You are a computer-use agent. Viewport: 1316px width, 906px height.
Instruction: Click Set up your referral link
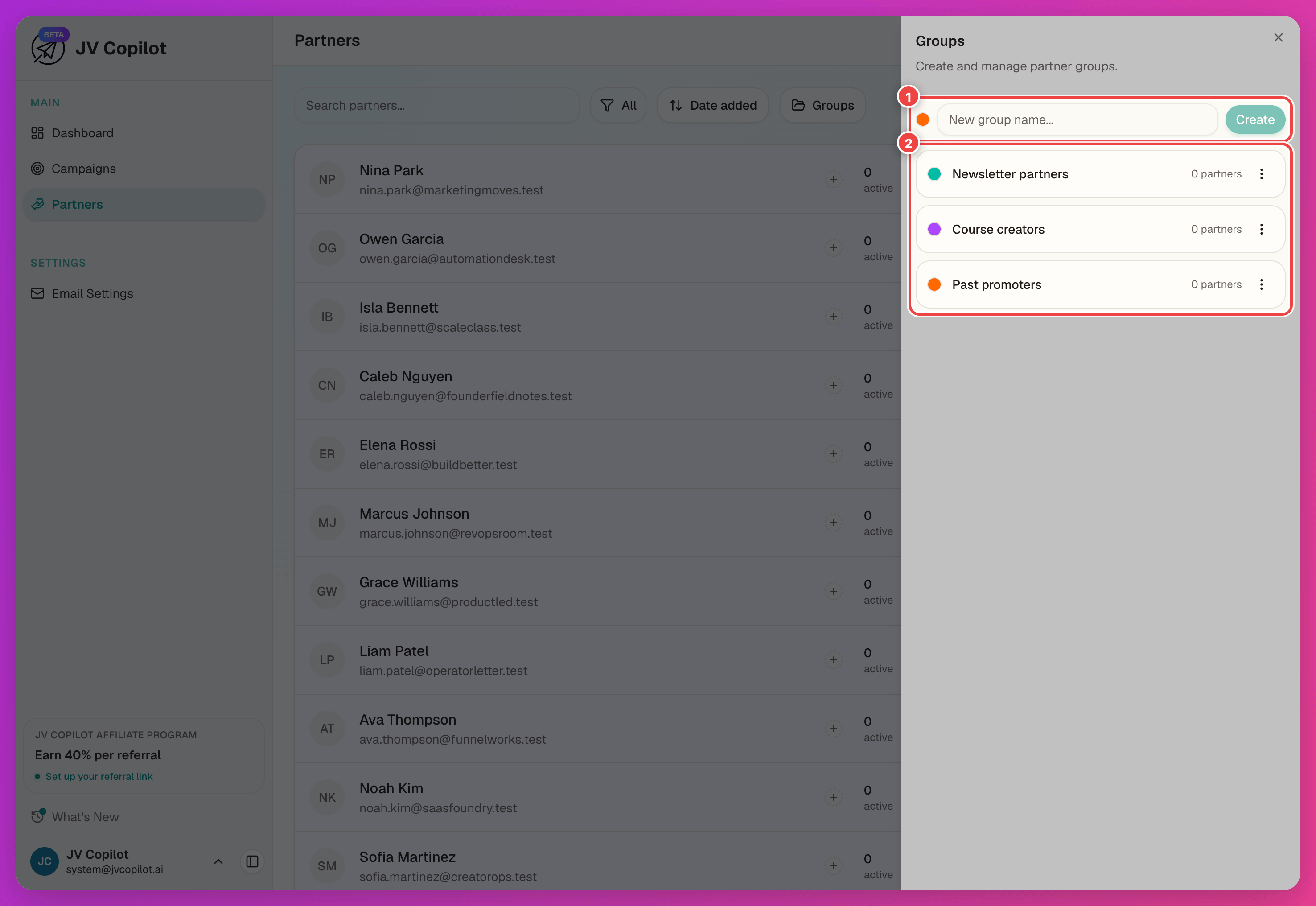pos(99,776)
